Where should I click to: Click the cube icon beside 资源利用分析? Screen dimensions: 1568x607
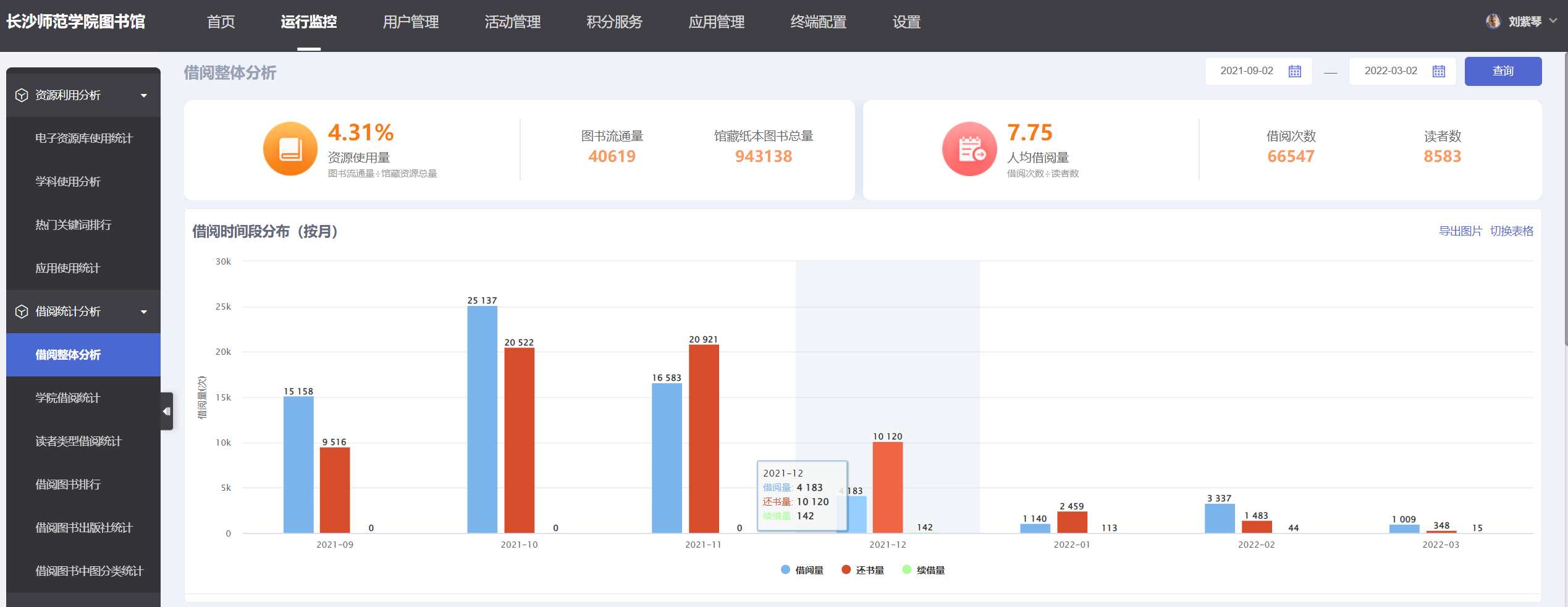pos(22,95)
